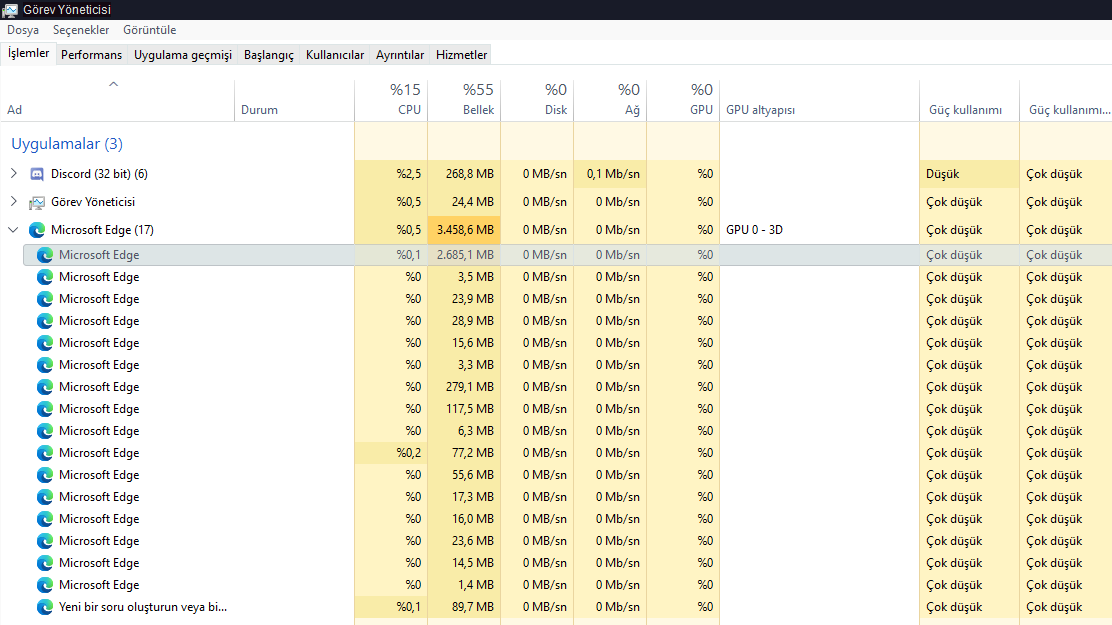1112x625 pixels.
Task: Click the Uygulamalar (3) group heading
Action: point(67,144)
